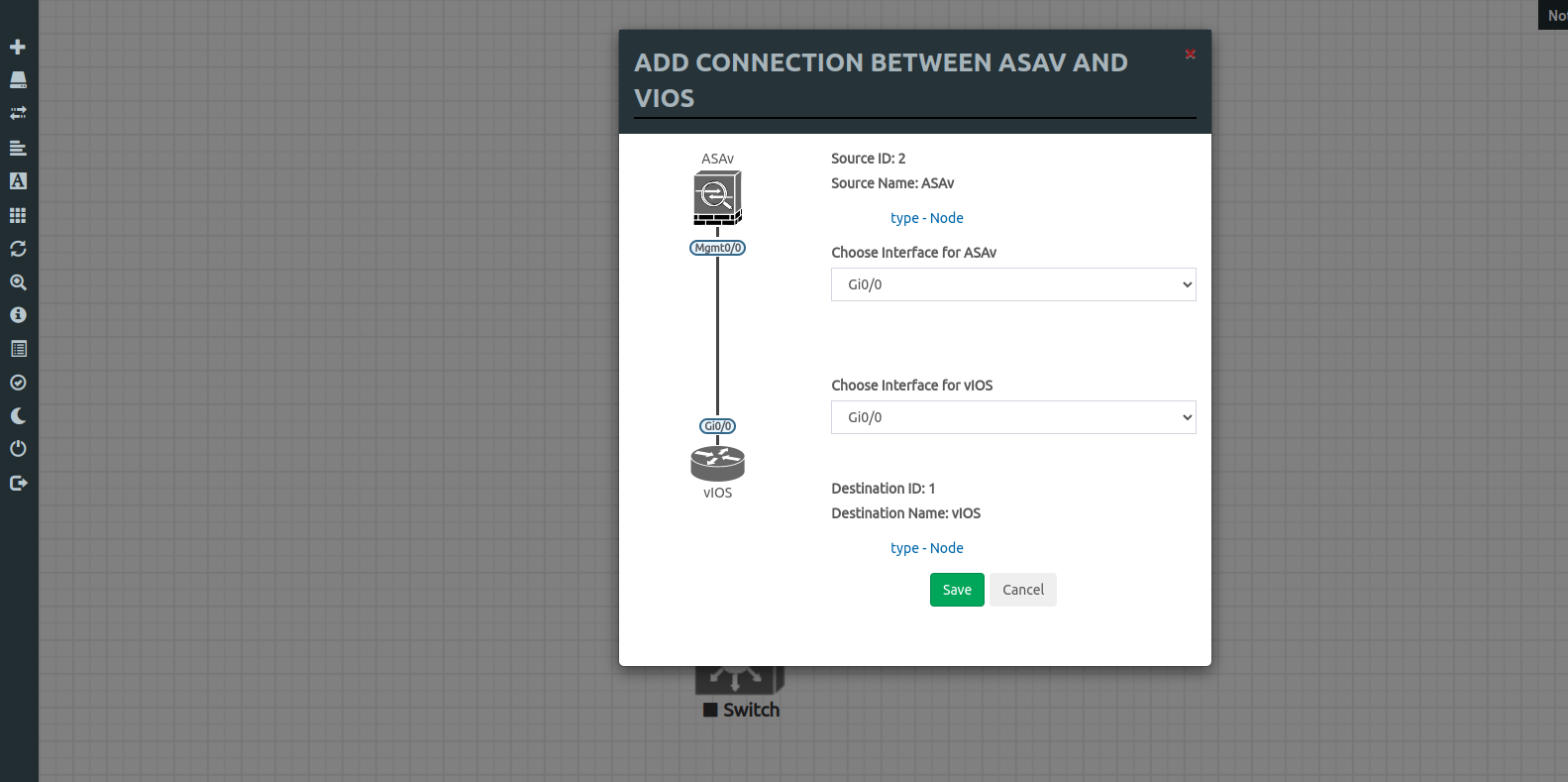Screen dimensions: 1568x782
Task: Open the Nodes list icon in sidebar
Action: 18,80
